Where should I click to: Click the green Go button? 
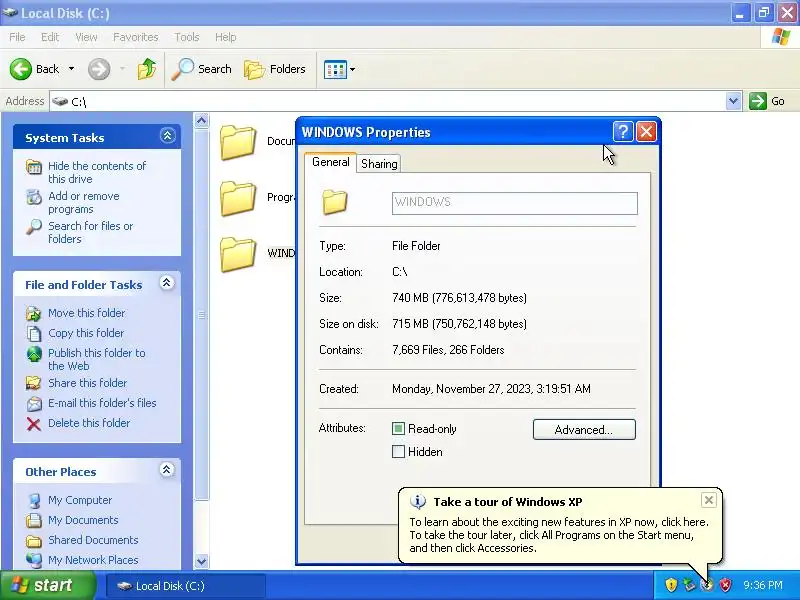coord(767,101)
